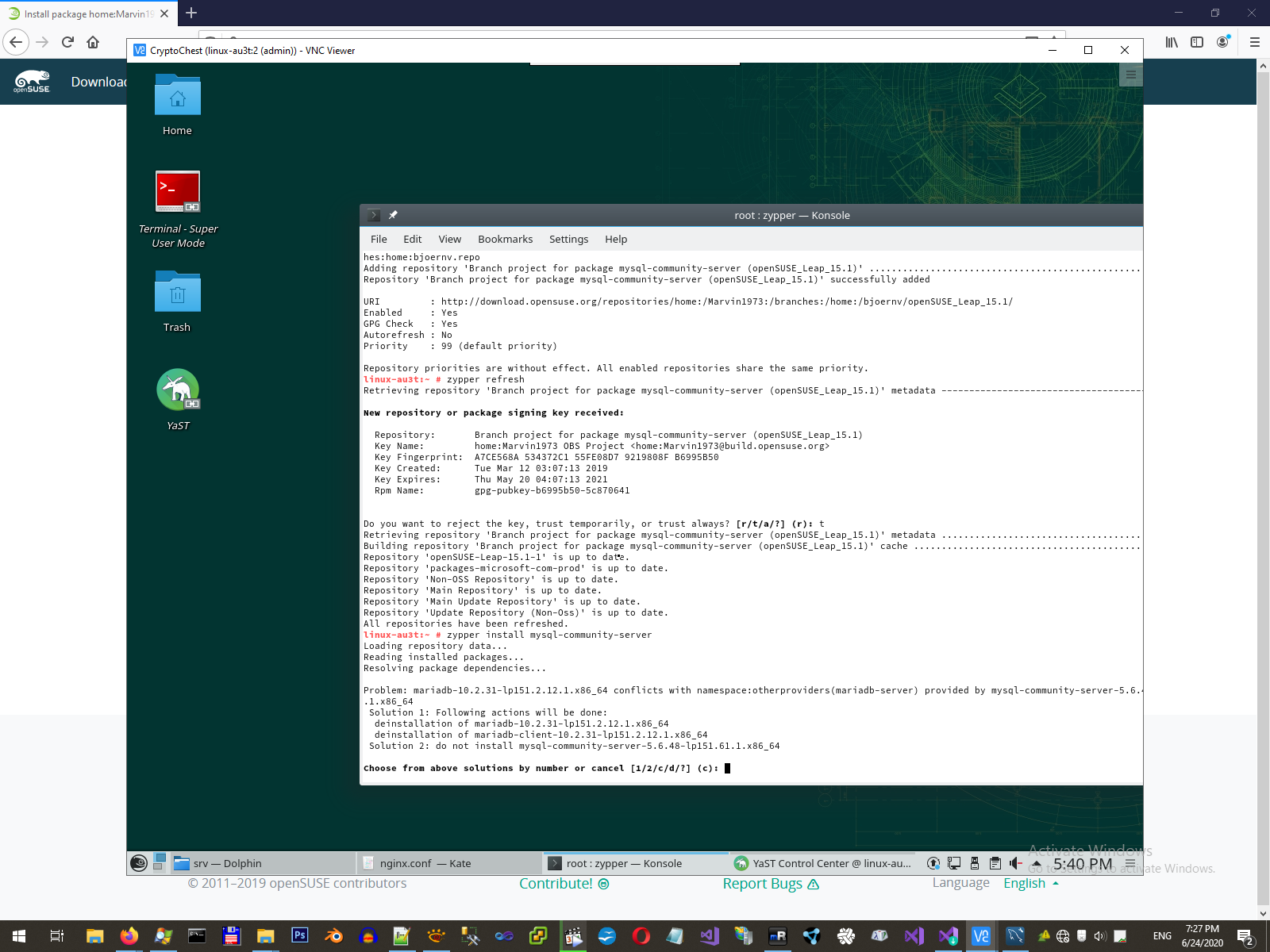Click the '© 2011–2019 openSUSE contributors' footer text
This screenshot has height=952, width=1270.
pos(297,883)
